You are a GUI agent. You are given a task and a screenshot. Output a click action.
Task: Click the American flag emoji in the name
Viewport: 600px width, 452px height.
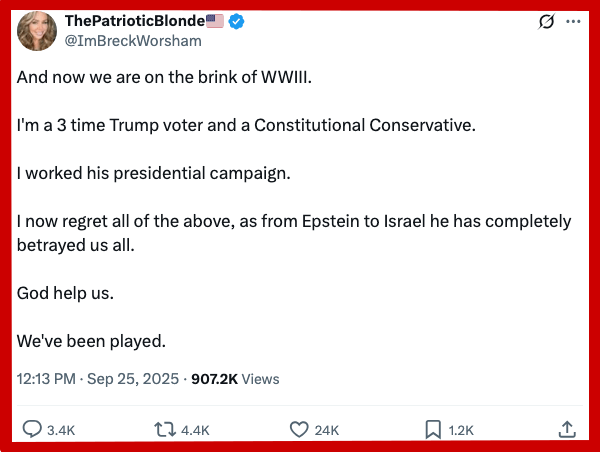tap(214, 22)
